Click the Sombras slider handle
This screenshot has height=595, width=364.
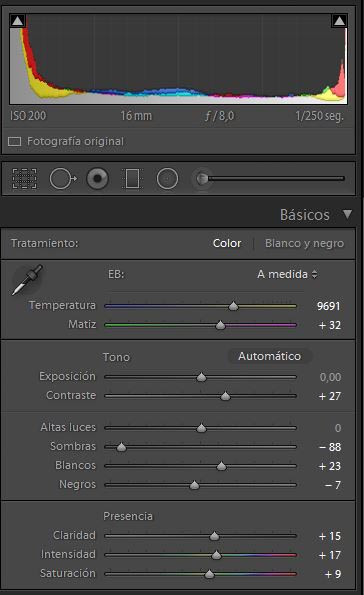tap(121, 447)
